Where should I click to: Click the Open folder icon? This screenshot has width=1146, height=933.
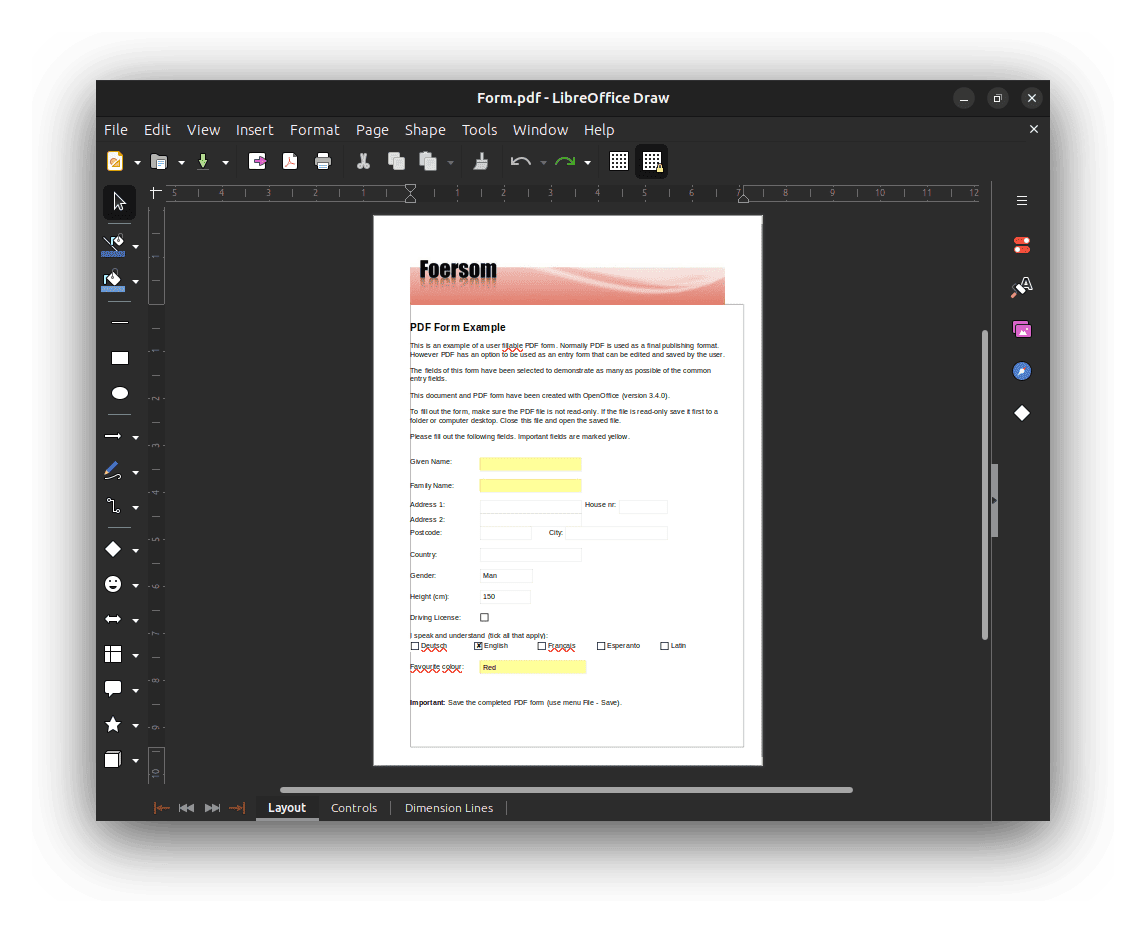coord(159,161)
